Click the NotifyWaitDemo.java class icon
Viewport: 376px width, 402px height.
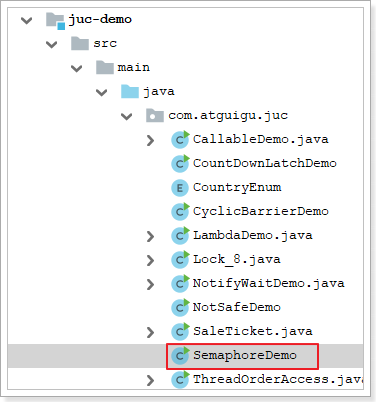click(180, 284)
